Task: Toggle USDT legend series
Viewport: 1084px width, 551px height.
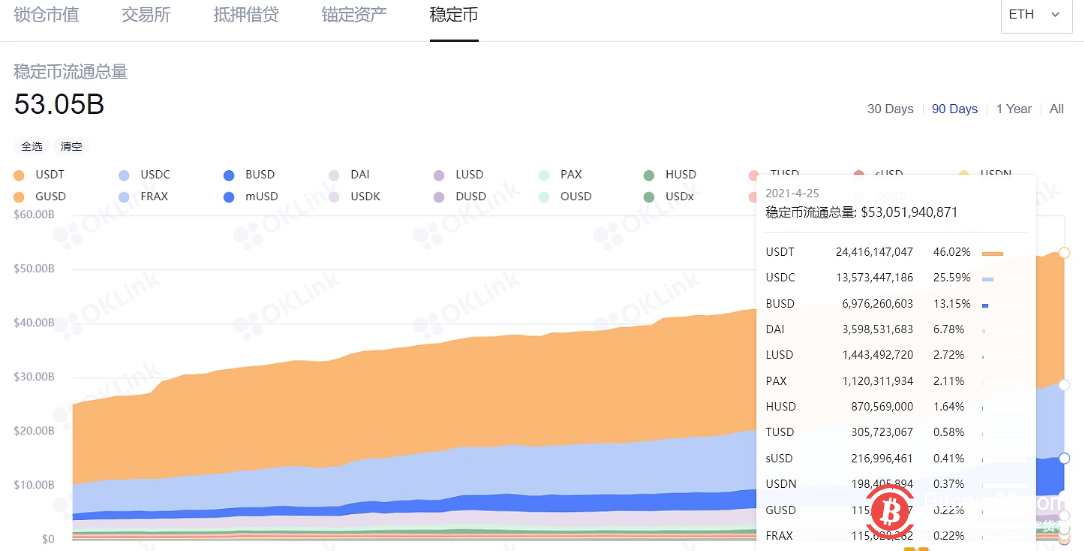Action: (39, 175)
